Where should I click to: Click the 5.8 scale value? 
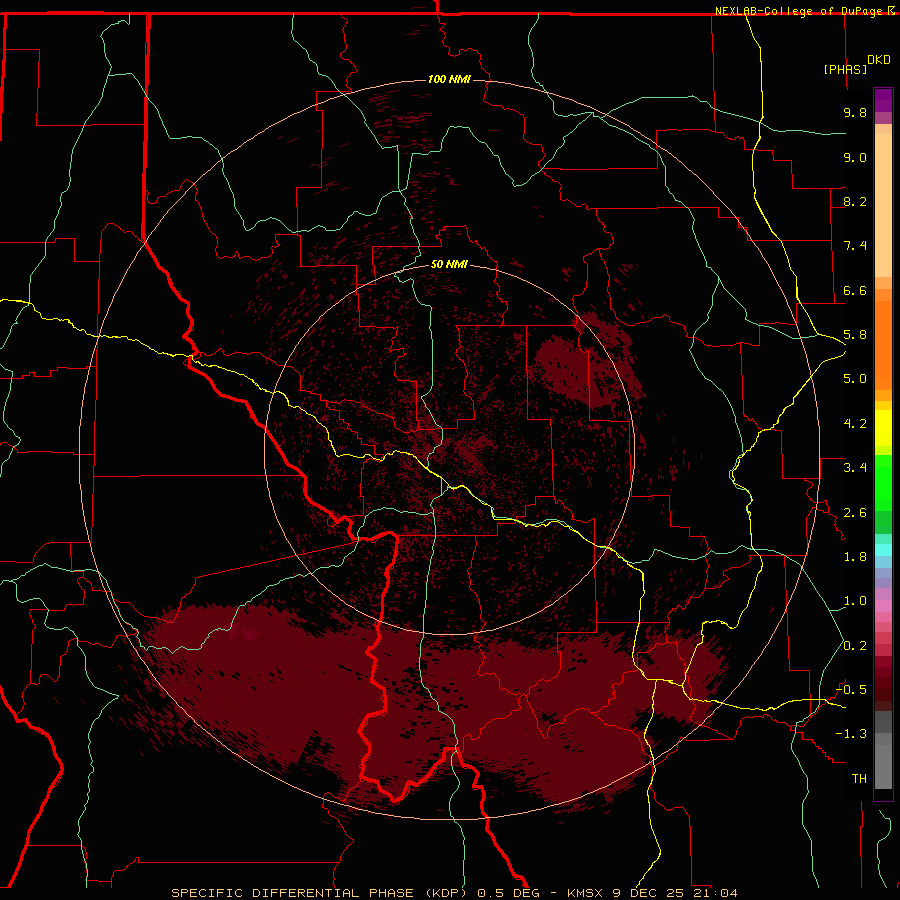coord(855,335)
